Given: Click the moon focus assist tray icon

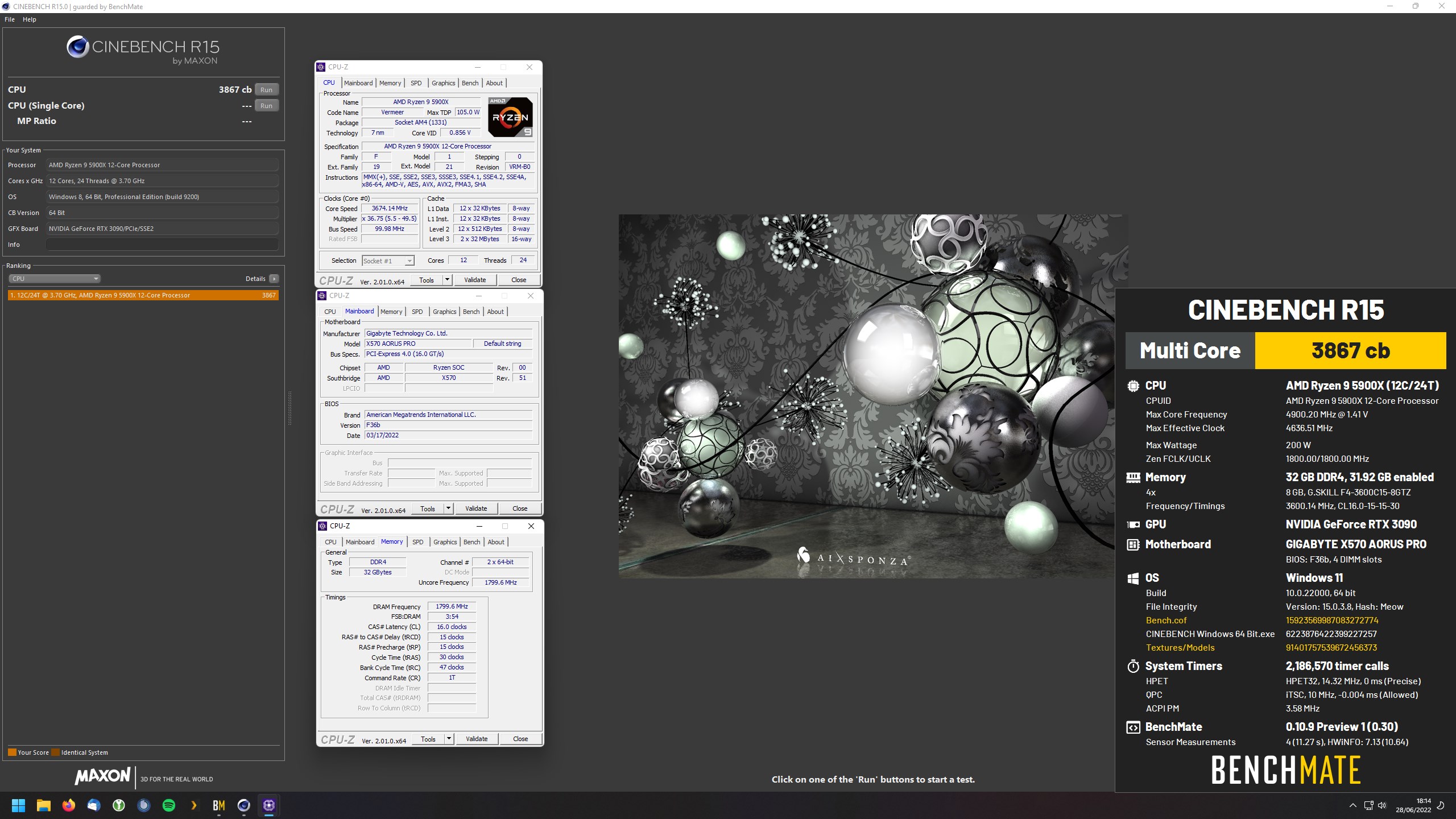Looking at the screenshot, I should point(1441,805).
